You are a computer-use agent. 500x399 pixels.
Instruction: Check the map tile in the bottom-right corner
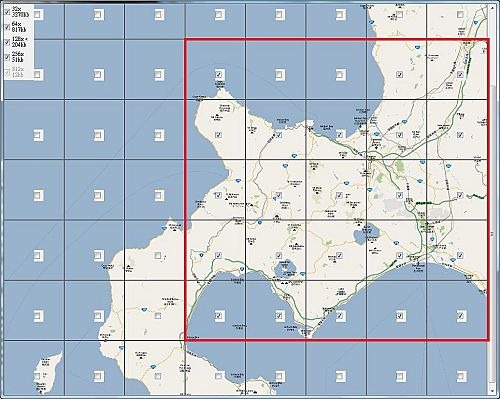pyautogui.click(x=460, y=376)
